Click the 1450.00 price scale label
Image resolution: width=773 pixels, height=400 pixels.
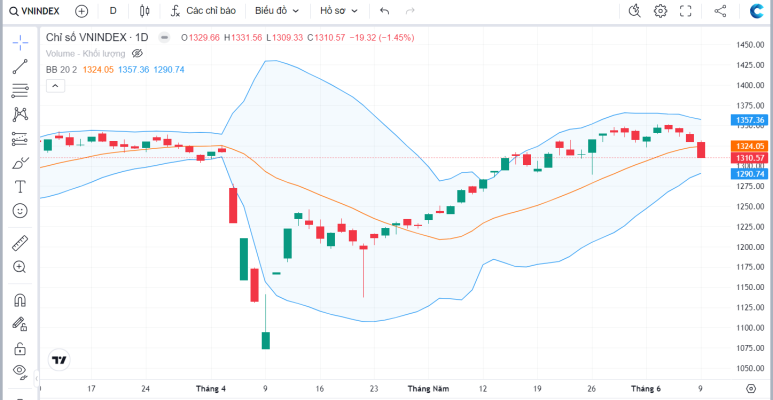tap(750, 45)
